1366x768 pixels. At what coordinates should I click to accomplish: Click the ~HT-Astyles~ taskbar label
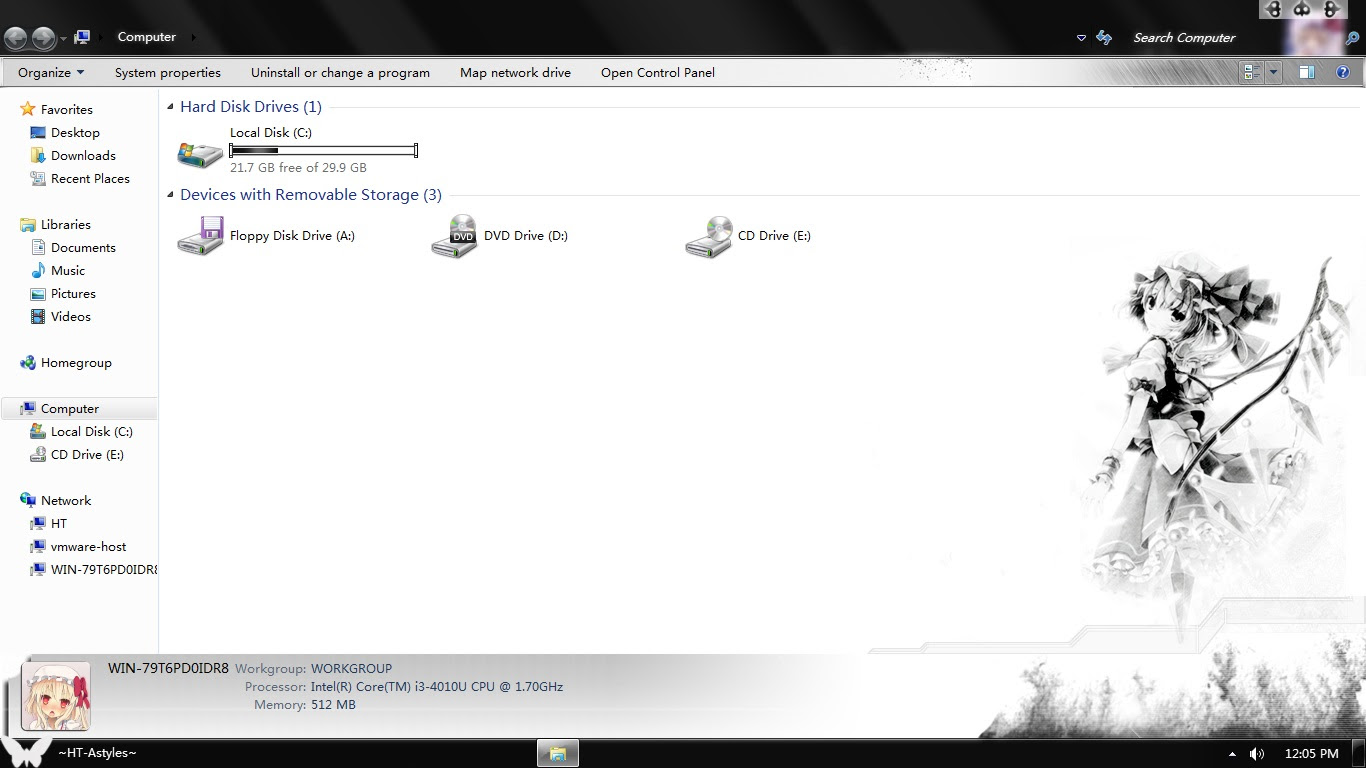(x=97, y=752)
